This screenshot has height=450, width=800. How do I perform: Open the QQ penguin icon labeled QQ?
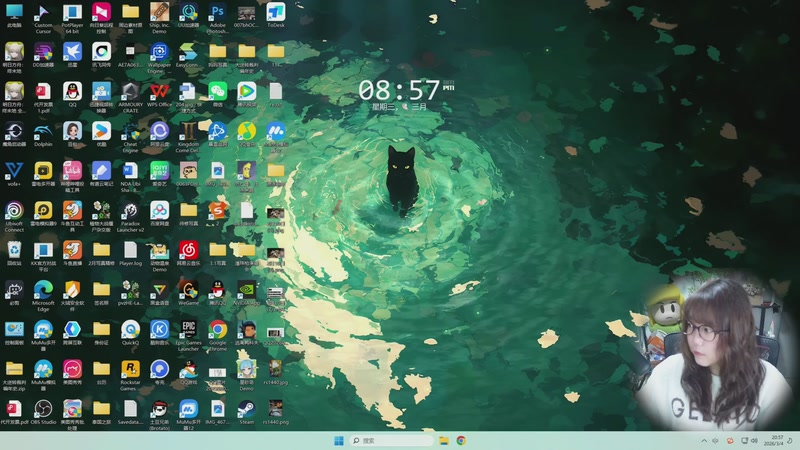tap(72, 95)
